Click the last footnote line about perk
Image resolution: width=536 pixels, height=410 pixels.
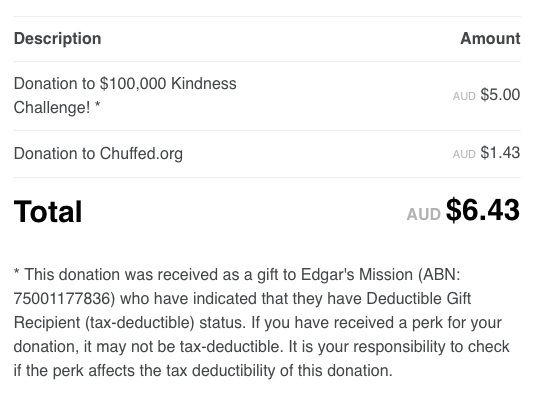click(x=203, y=371)
